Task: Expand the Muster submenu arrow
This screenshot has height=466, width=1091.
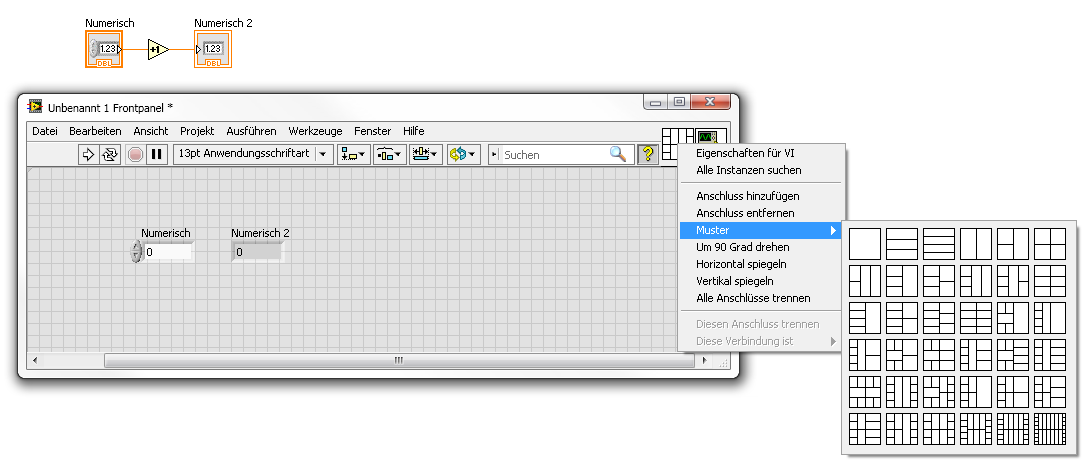Action: coord(833,230)
